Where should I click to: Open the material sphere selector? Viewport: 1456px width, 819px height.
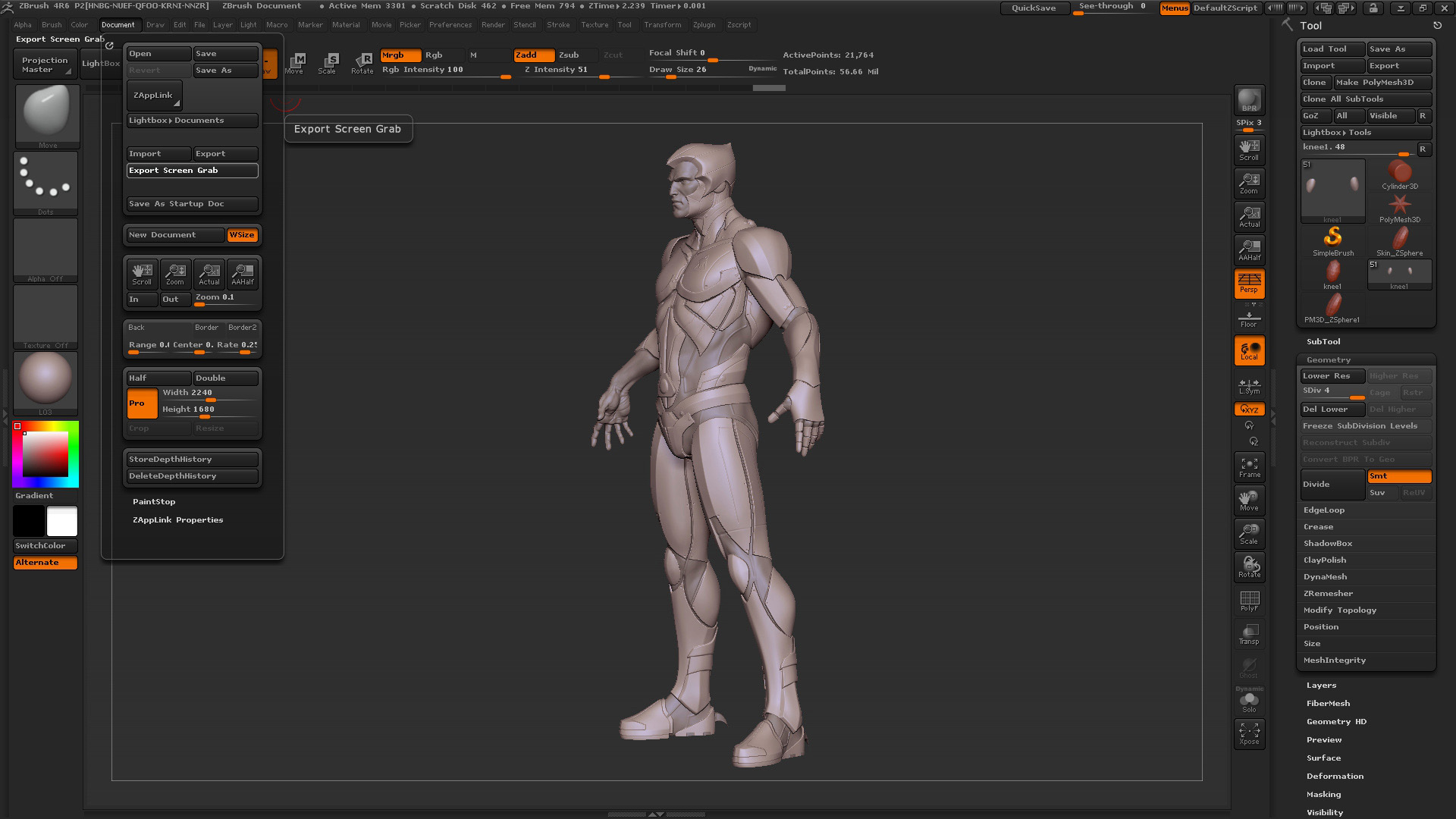click(x=45, y=384)
